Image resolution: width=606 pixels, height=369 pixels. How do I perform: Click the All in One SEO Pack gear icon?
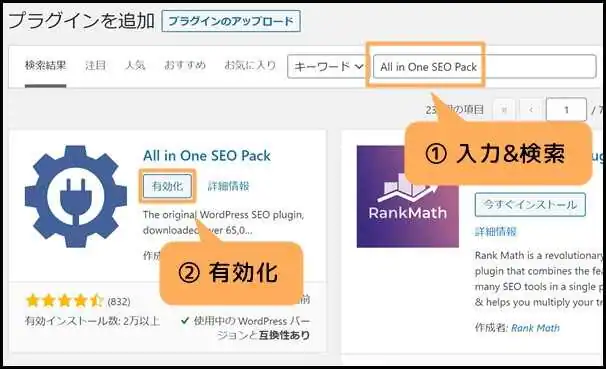[76, 196]
